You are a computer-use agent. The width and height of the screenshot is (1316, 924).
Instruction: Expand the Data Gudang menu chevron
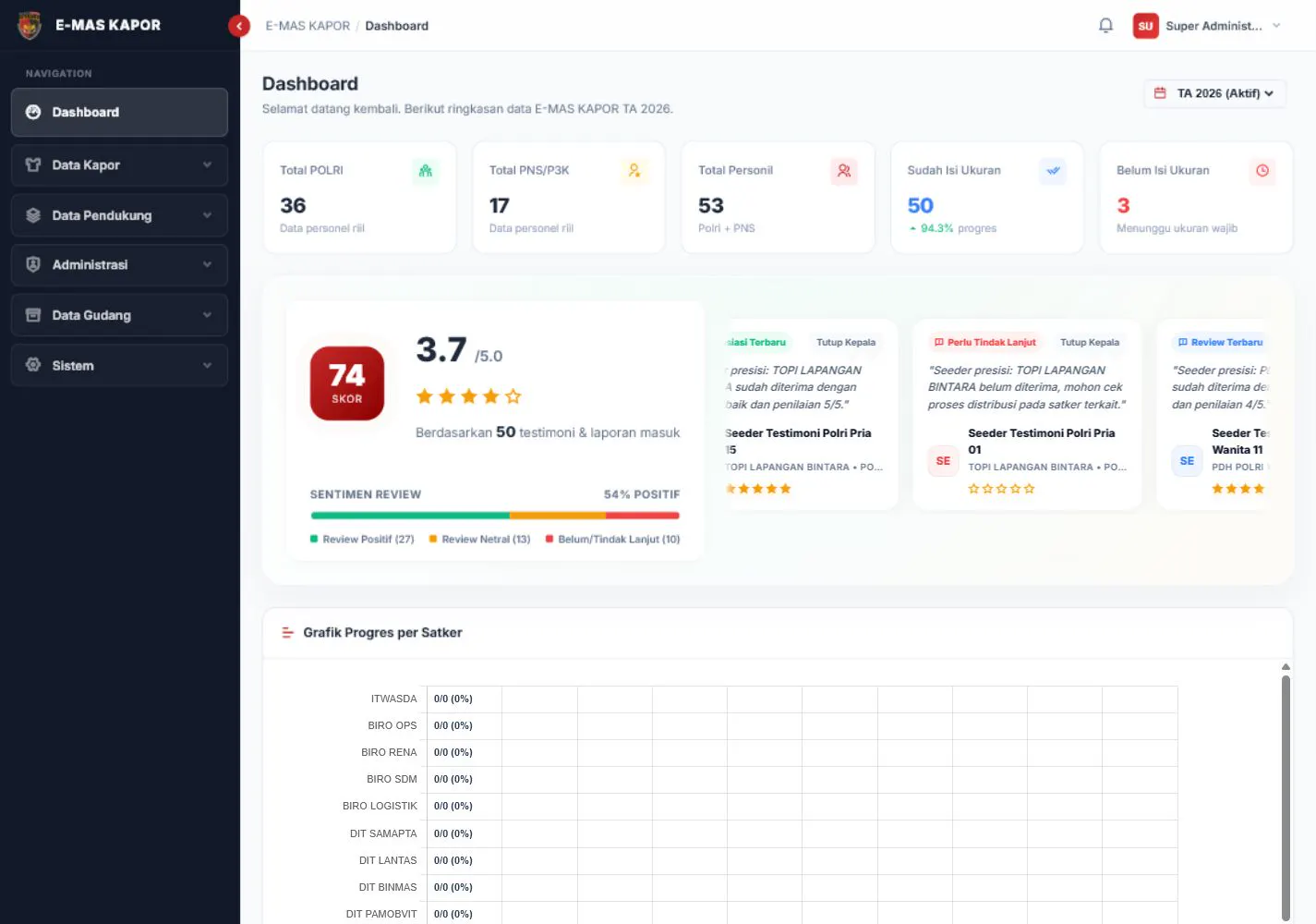(207, 315)
